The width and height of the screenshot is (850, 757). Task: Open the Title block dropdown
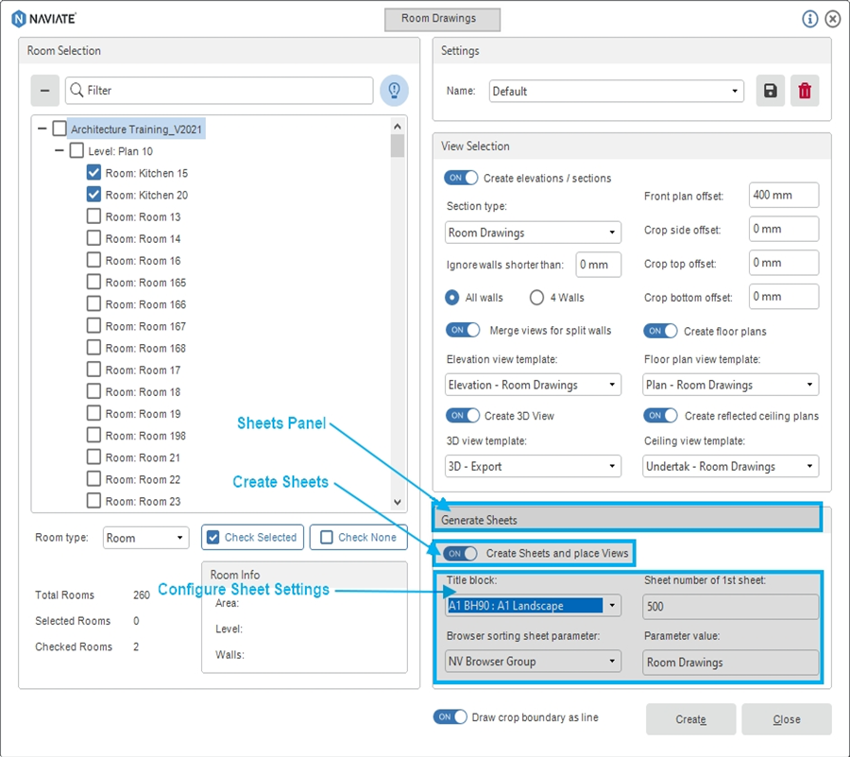tap(533, 606)
